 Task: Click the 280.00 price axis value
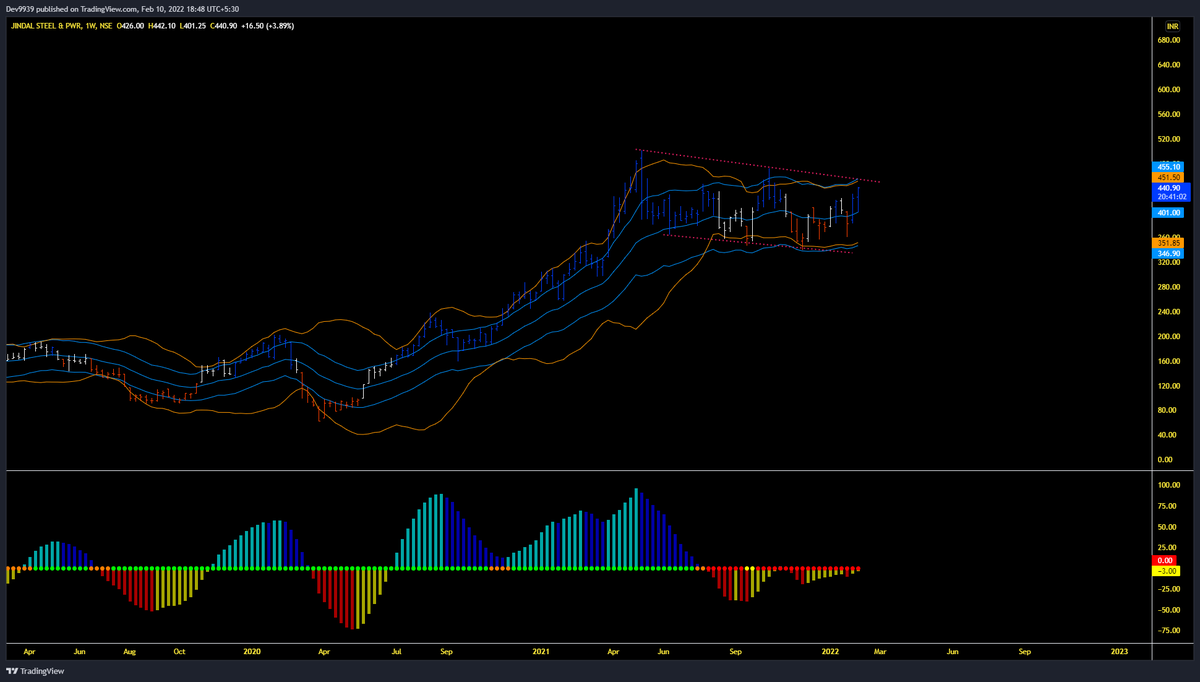[x=1170, y=287]
